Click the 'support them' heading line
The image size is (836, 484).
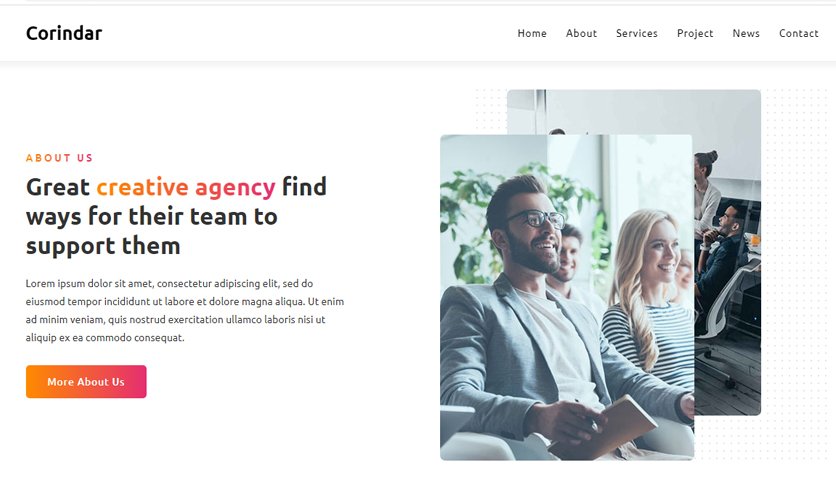(x=103, y=246)
